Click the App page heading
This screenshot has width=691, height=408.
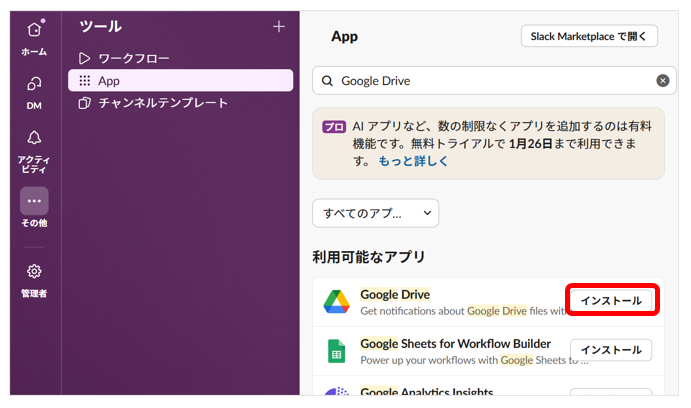coord(345,36)
